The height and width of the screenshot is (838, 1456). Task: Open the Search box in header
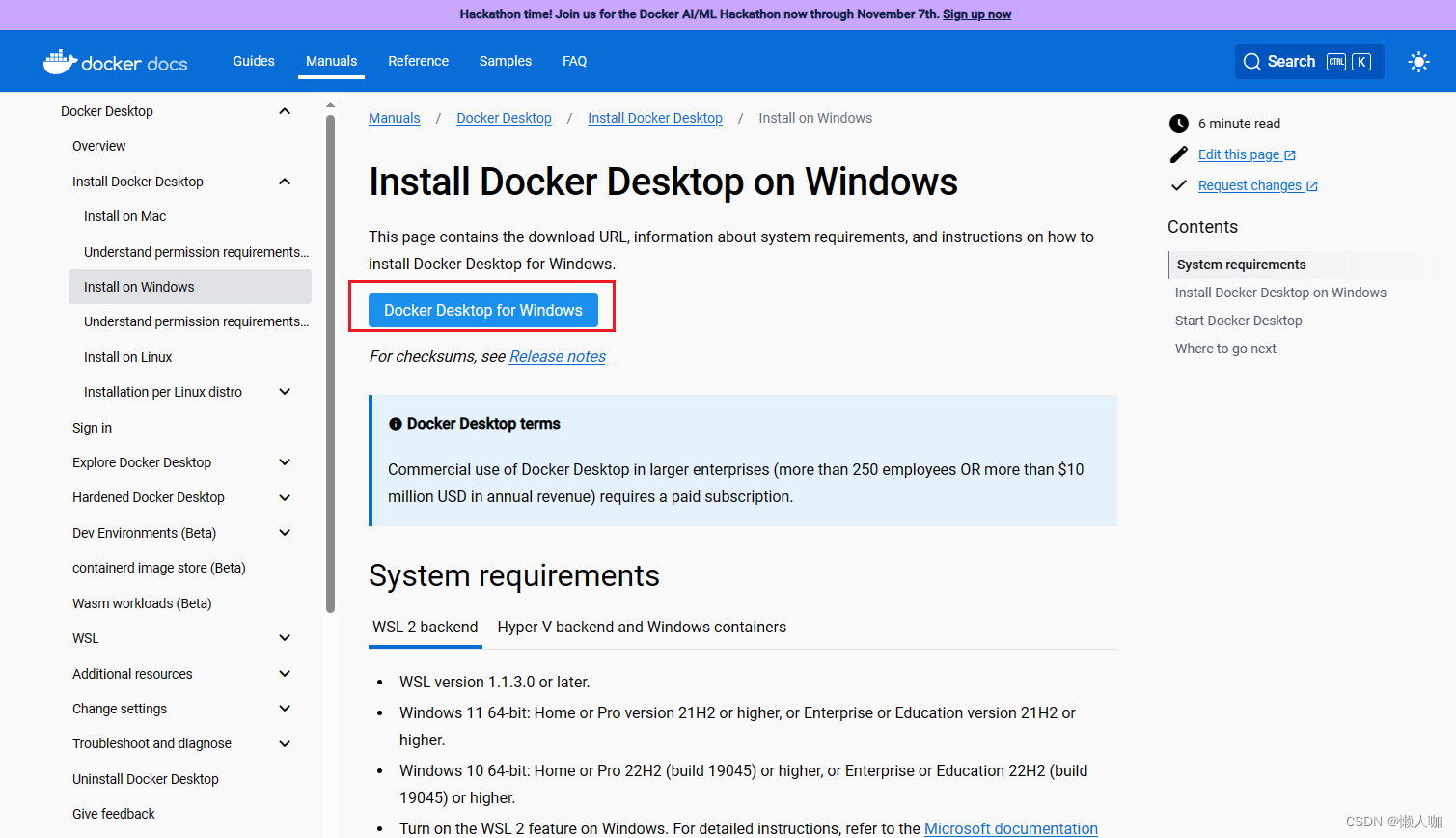pyautogui.click(x=1309, y=62)
